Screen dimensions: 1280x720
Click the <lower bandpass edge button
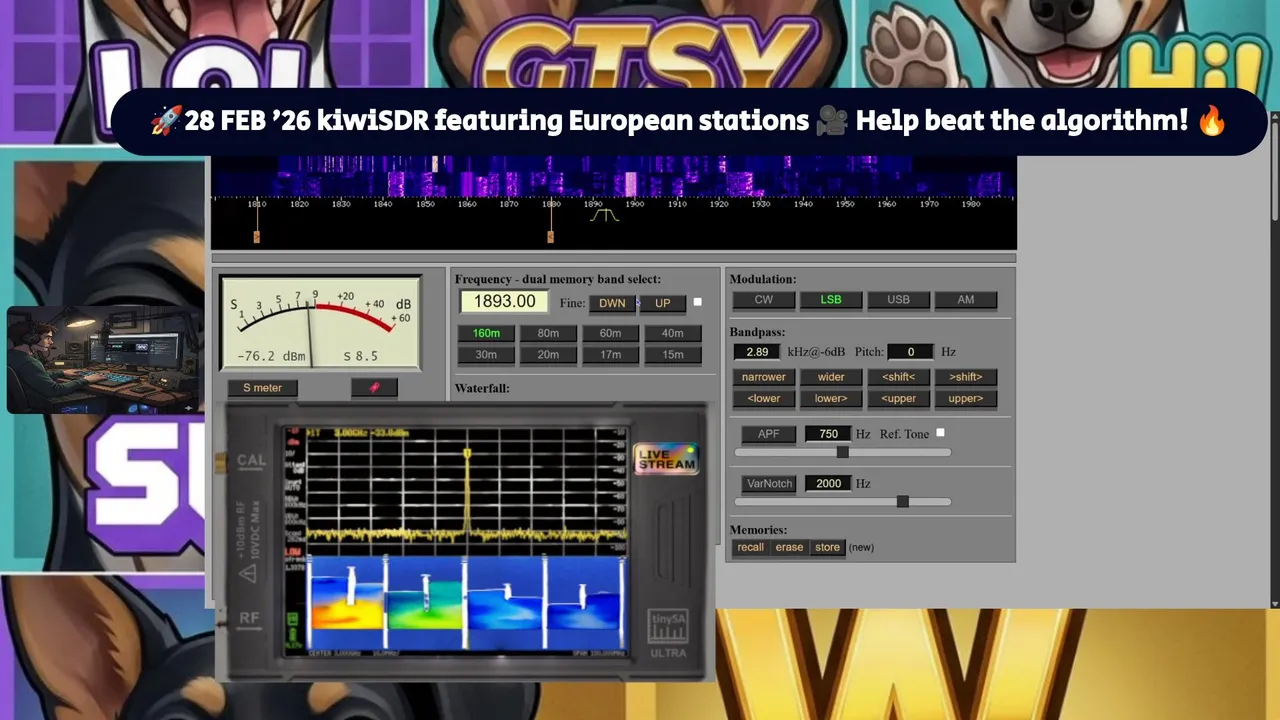point(764,398)
